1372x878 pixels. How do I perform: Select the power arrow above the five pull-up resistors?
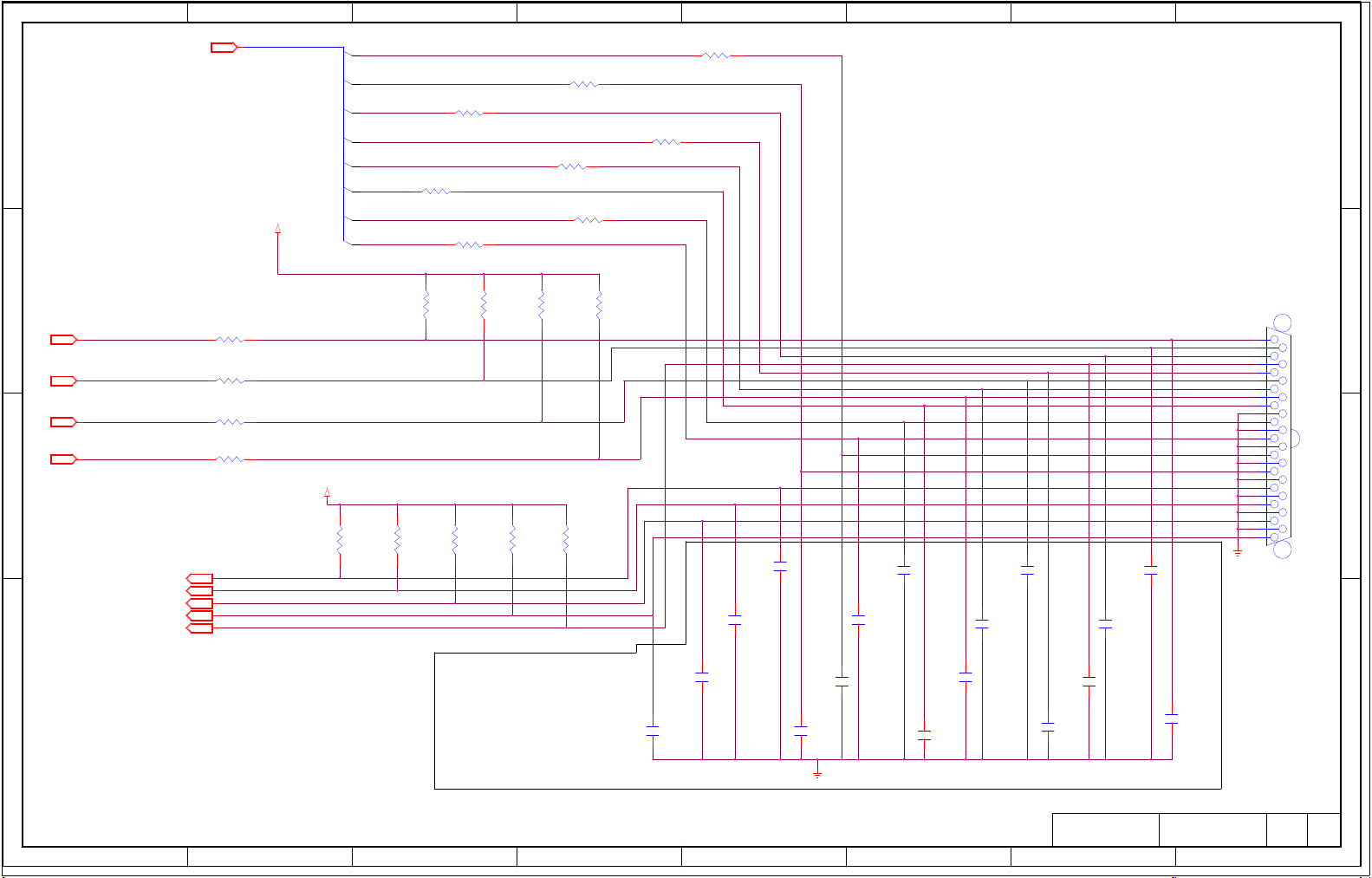pyautogui.click(x=327, y=492)
